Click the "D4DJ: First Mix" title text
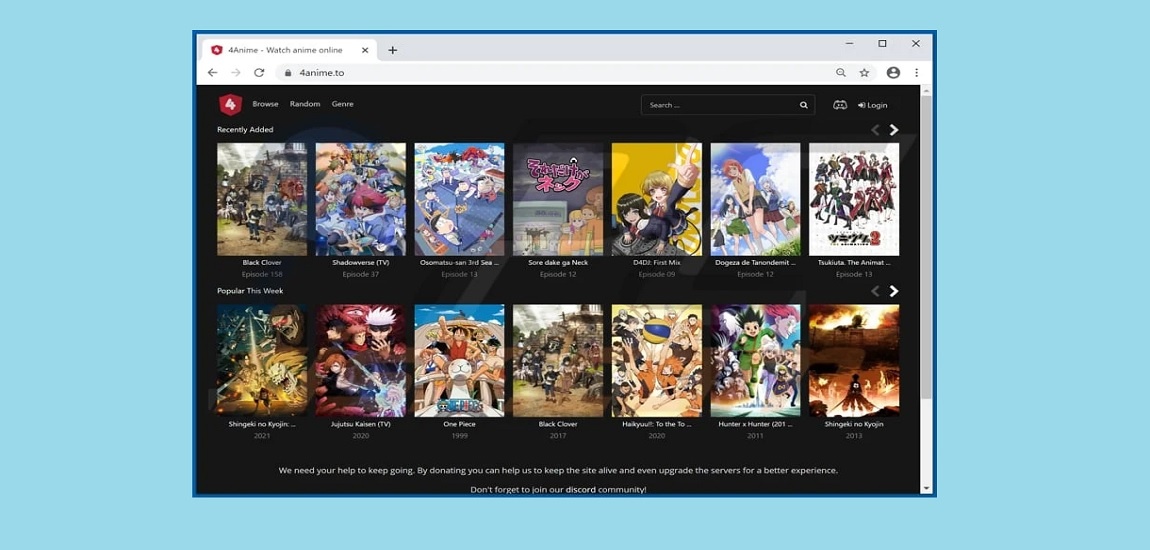This screenshot has height=550, width=1150. click(656, 263)
